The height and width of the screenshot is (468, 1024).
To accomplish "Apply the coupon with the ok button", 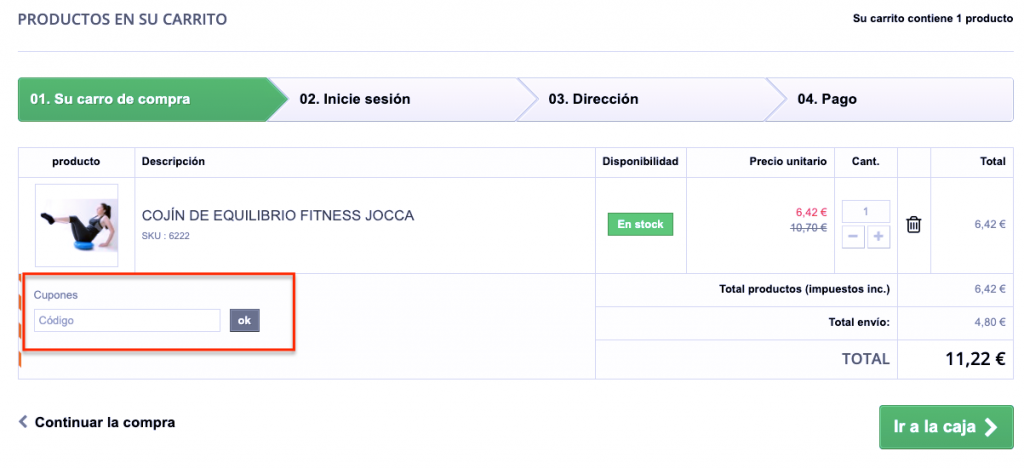I will pyautogui.click(x=244, y=320).
